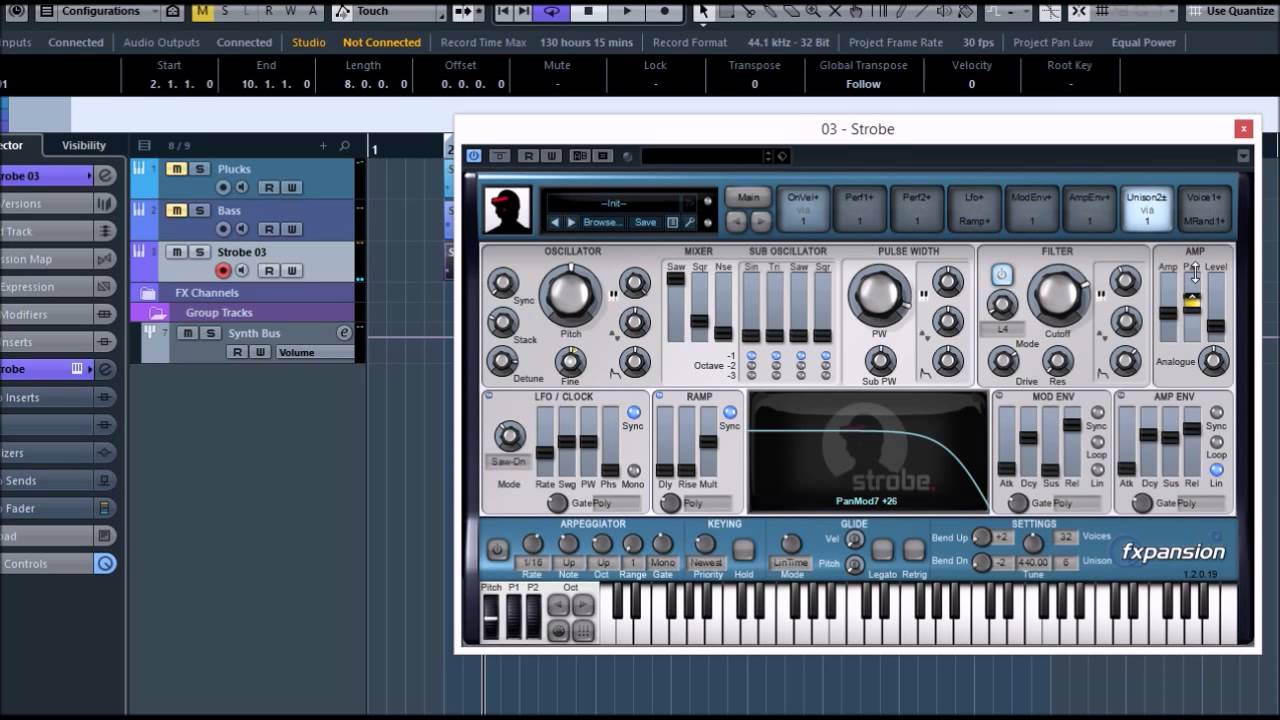
Task: Switch to the Visibility tab
Action: coord(84,145)
